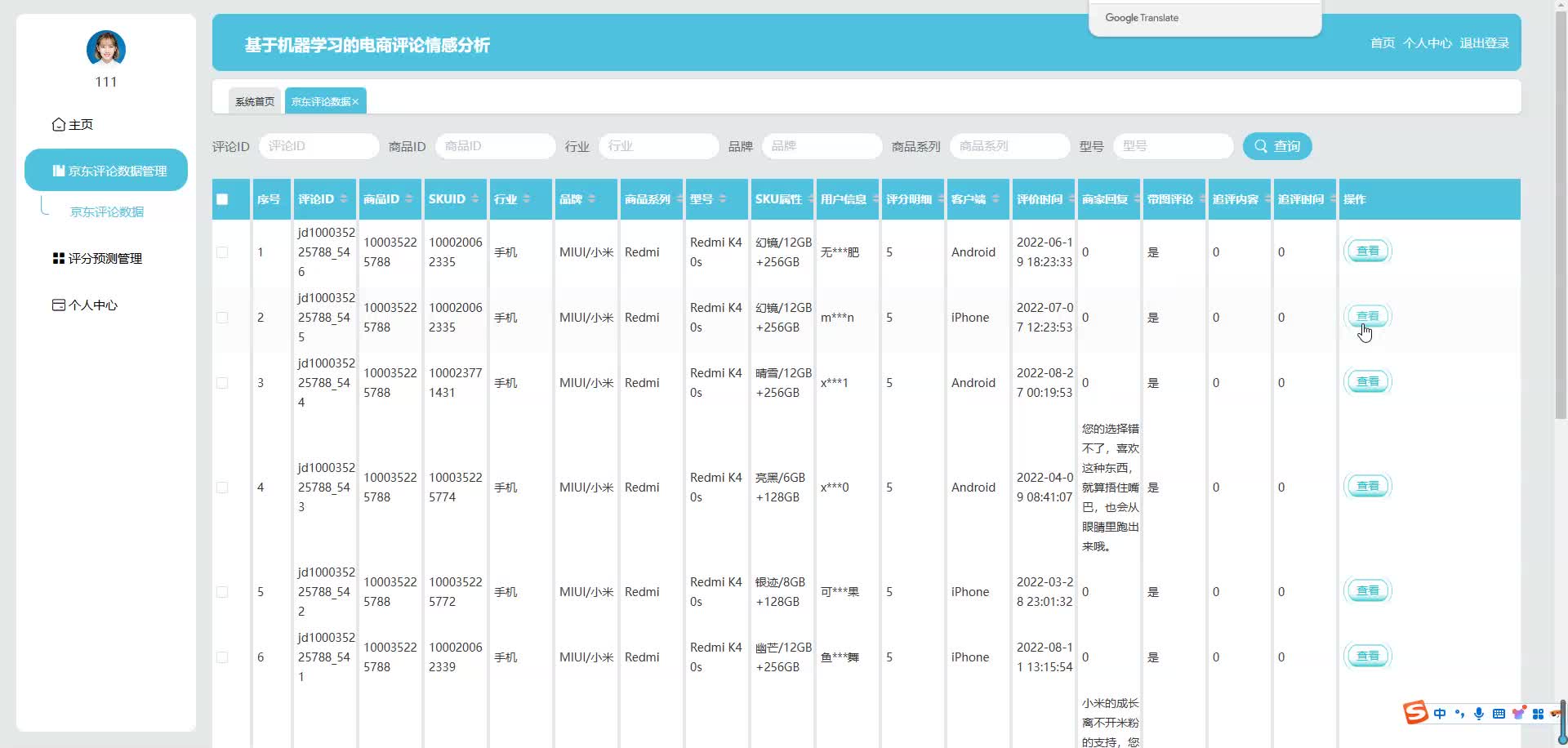This screenshot has width=1568, height=748.
Task: Focus the 型号 search field
Action: (x=1173, y=146)
